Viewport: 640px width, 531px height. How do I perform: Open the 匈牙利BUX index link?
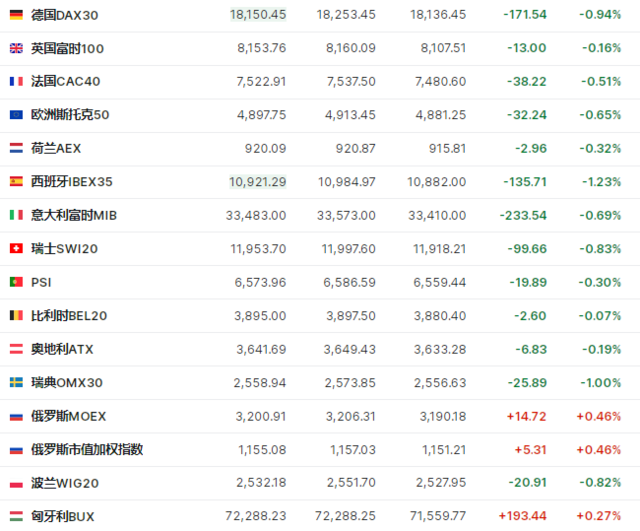coord(62,516)
